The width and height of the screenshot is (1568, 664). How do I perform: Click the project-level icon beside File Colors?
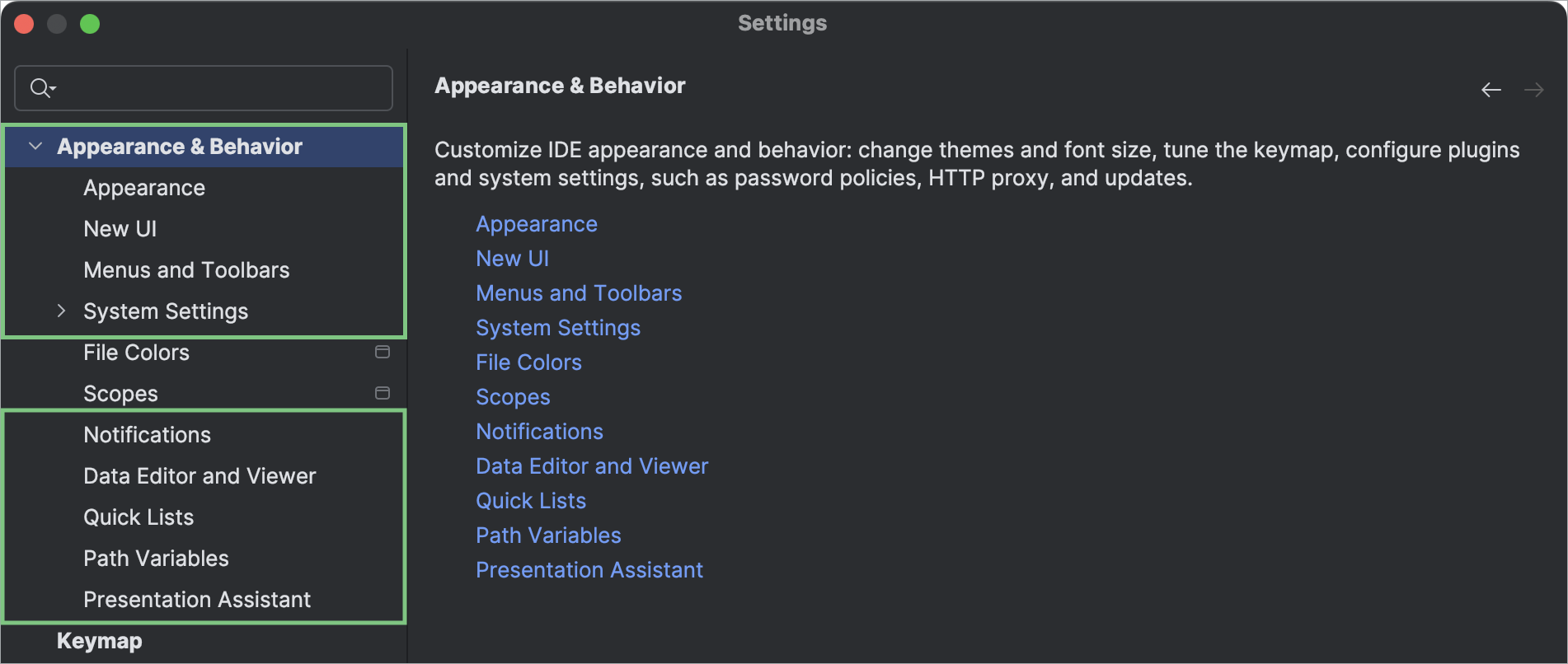tap(383, 352)
